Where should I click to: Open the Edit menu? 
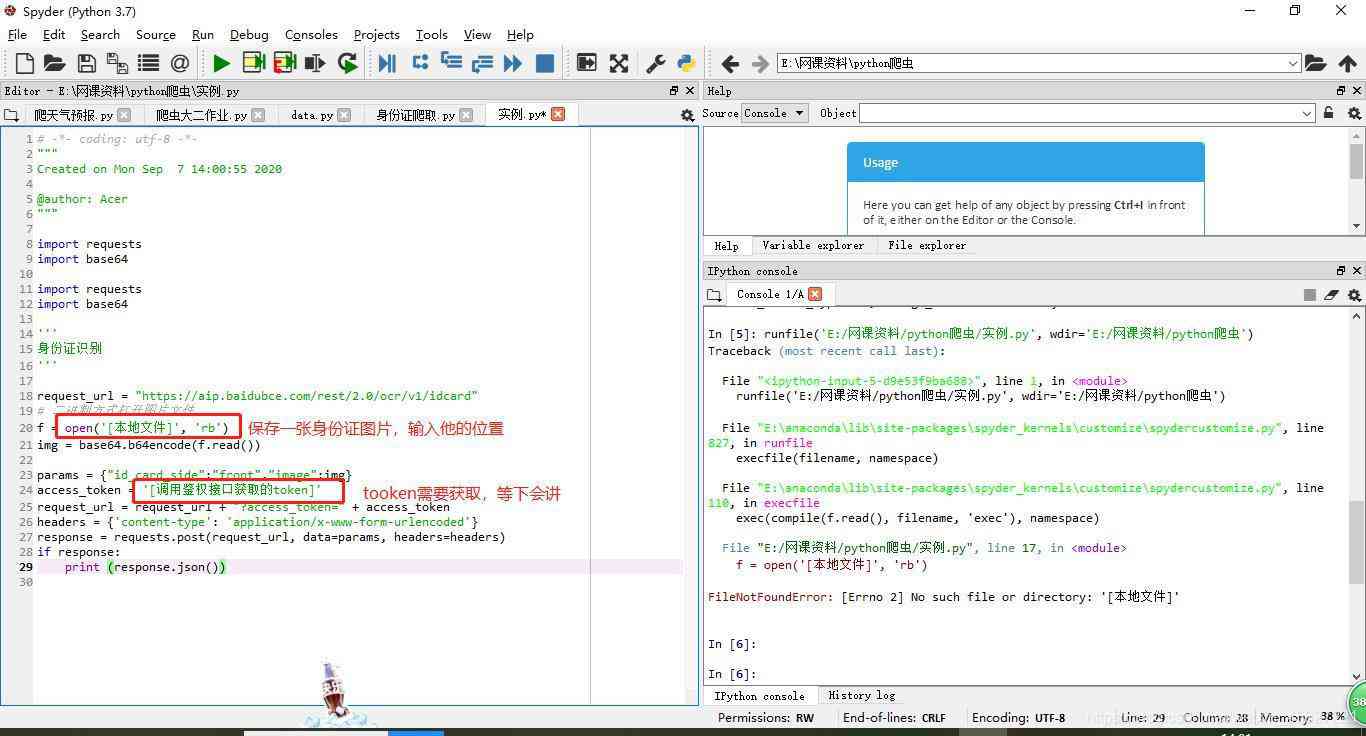click(x=54, y=34)
